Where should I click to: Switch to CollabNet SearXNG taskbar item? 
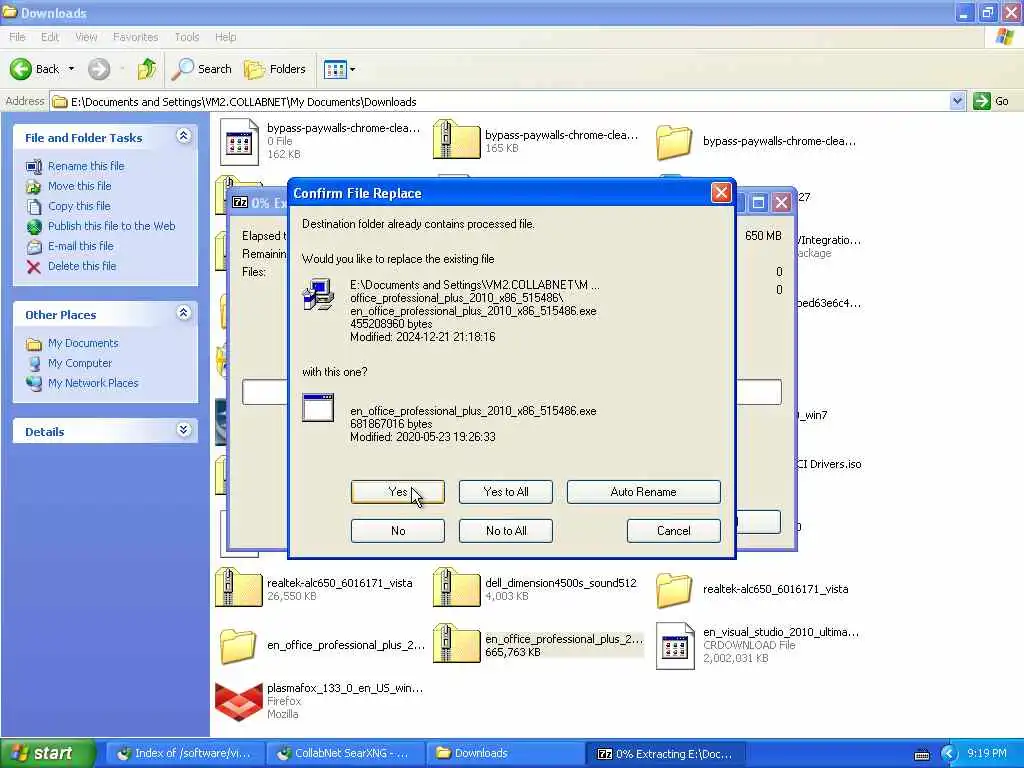[344, 753]
